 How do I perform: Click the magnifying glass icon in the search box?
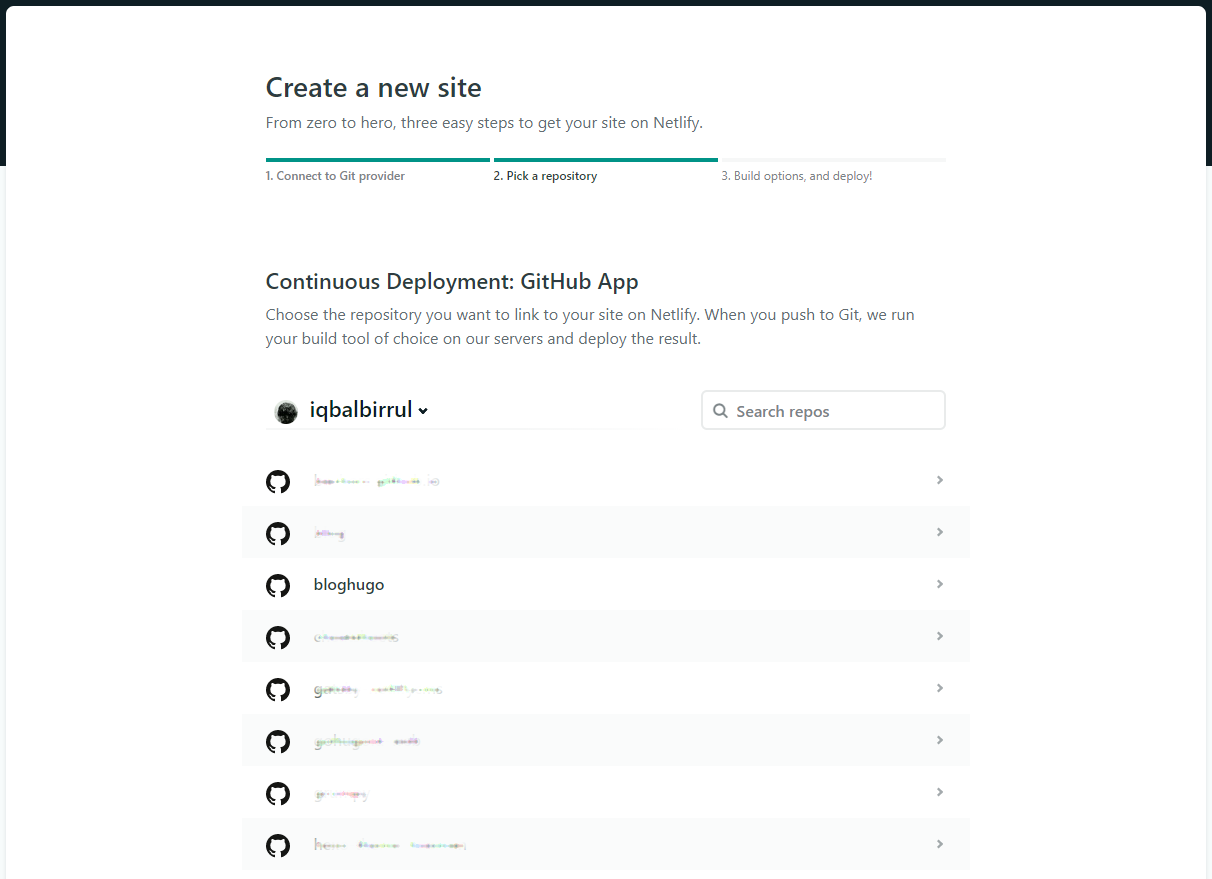pyautogui.click(x=721, y=410)
